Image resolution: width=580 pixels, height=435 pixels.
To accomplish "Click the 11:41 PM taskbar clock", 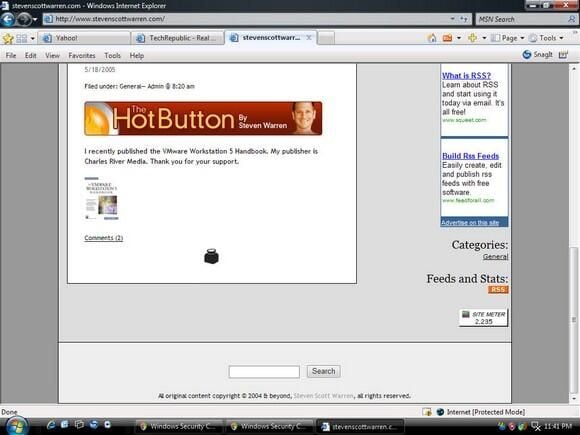I will [558, 426].
